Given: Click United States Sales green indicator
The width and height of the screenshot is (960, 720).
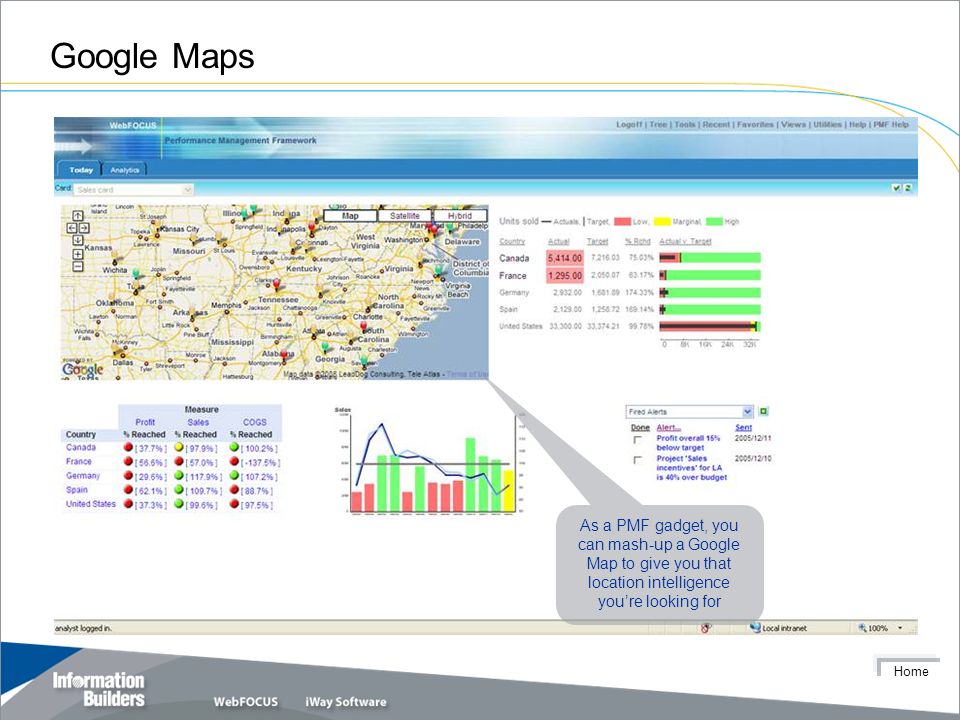Looking at the screenshot, I should click(179, 503).
